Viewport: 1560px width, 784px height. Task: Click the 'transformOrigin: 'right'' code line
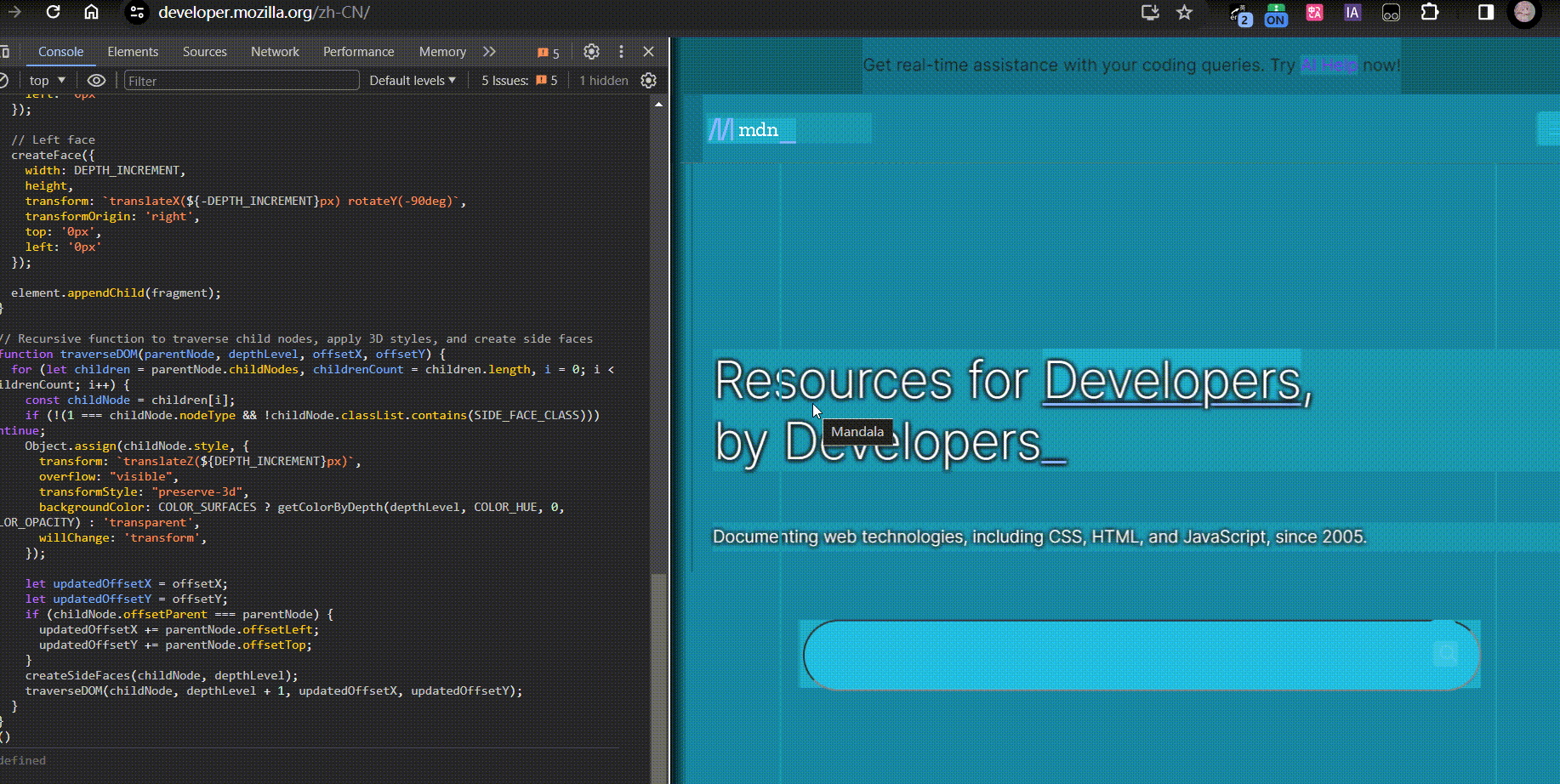pos(112,216)
